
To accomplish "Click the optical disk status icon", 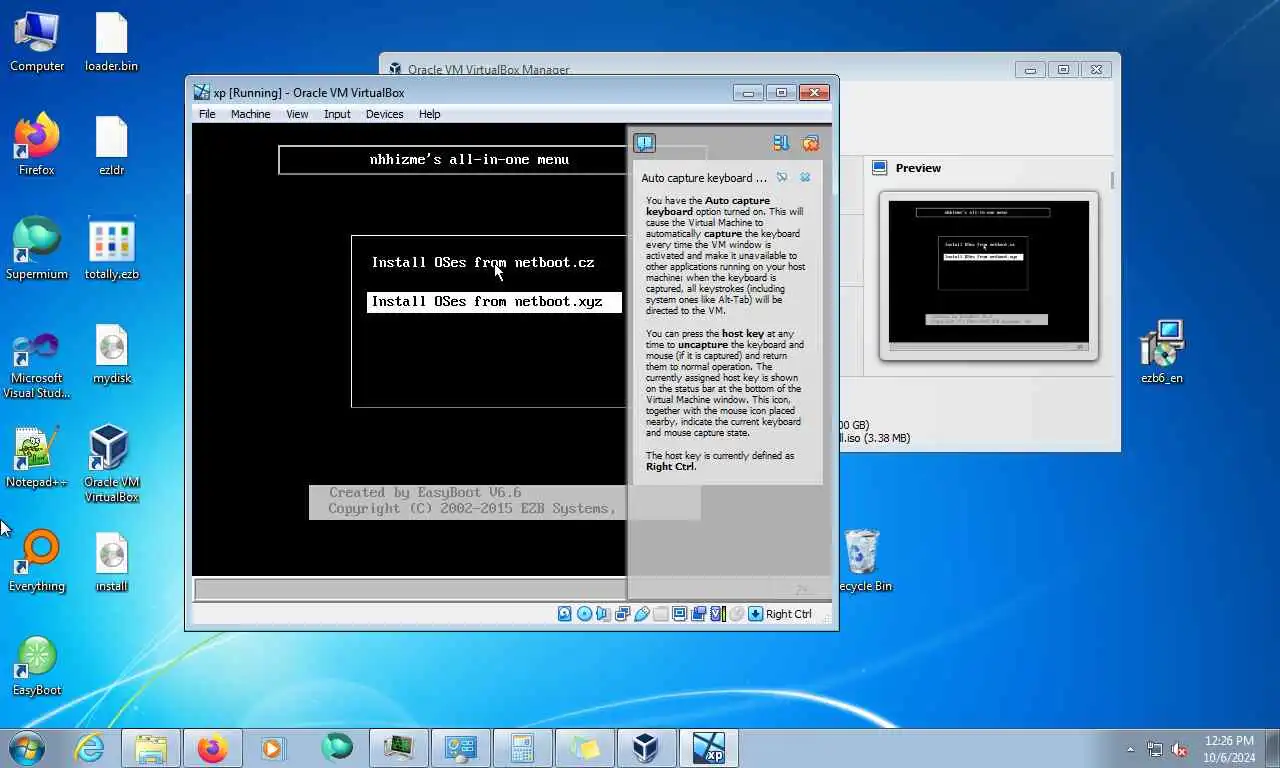I will [x=584, y=614].
